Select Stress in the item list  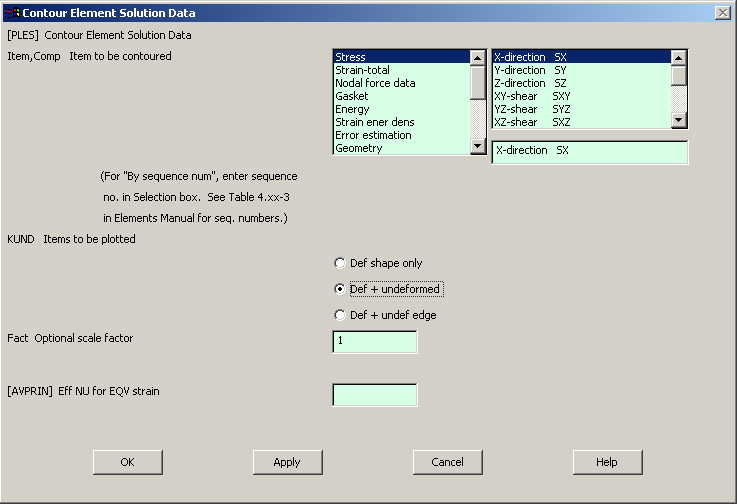(x=402, y=57)
